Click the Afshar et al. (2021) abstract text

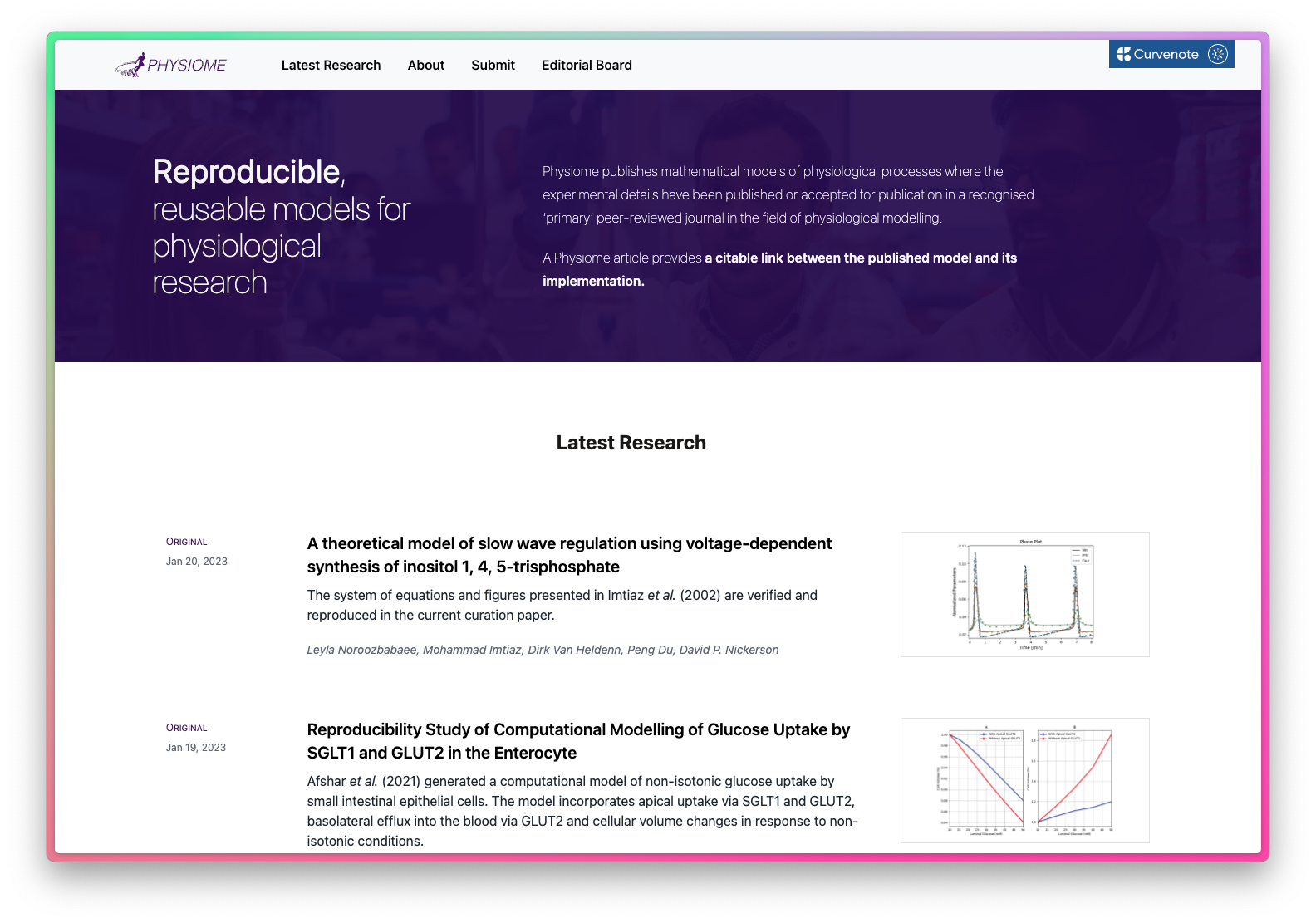pos(582,811)
